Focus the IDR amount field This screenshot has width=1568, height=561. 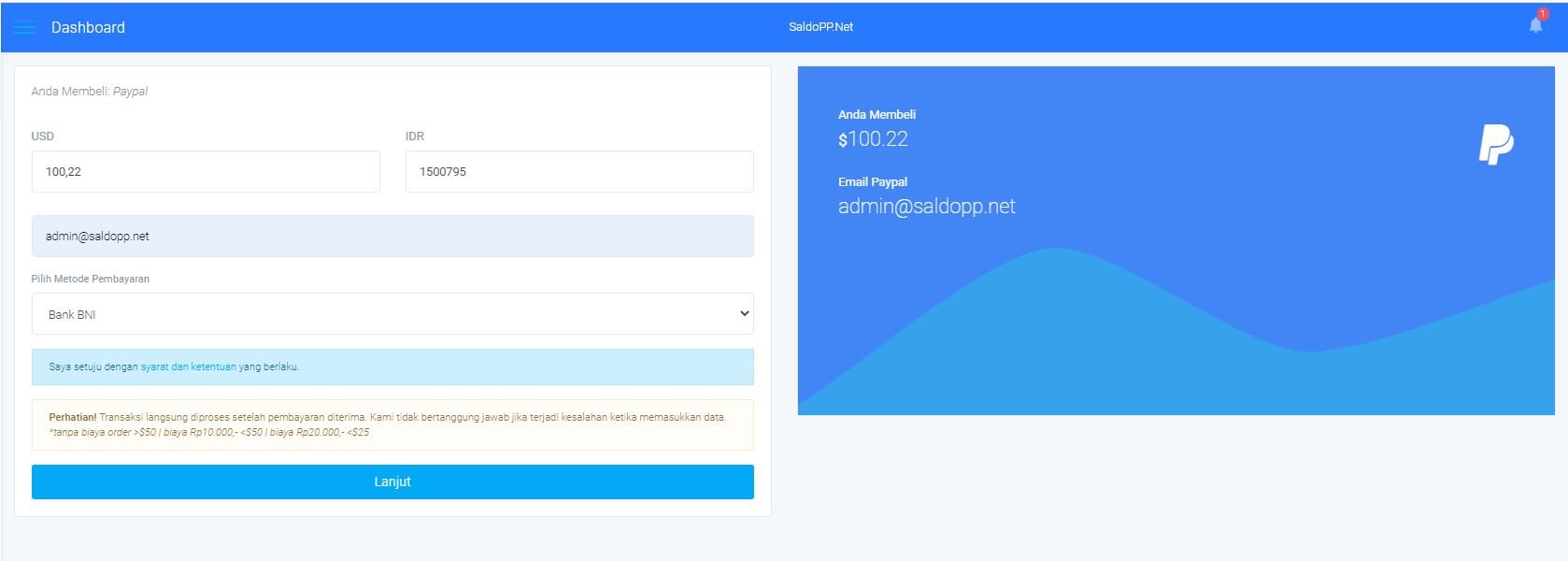(x=579, y=172)
